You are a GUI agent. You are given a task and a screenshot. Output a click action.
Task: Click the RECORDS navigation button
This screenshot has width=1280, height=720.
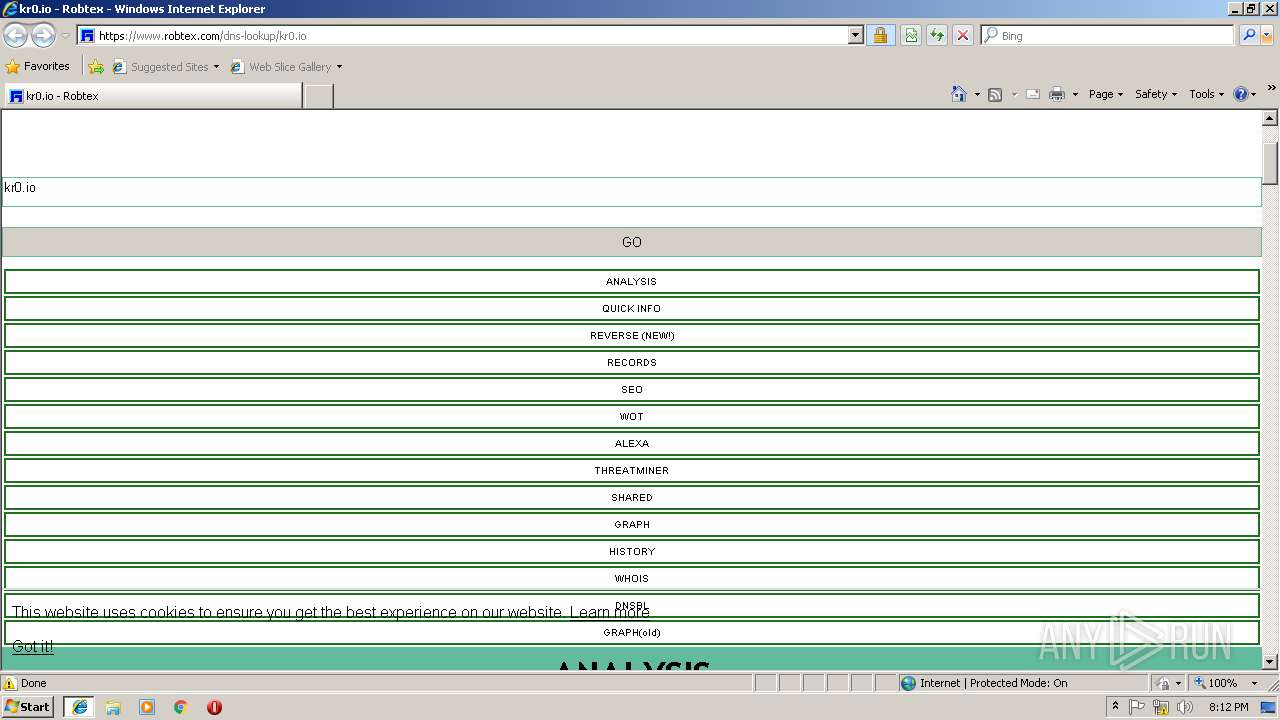[x=631, y=362]
